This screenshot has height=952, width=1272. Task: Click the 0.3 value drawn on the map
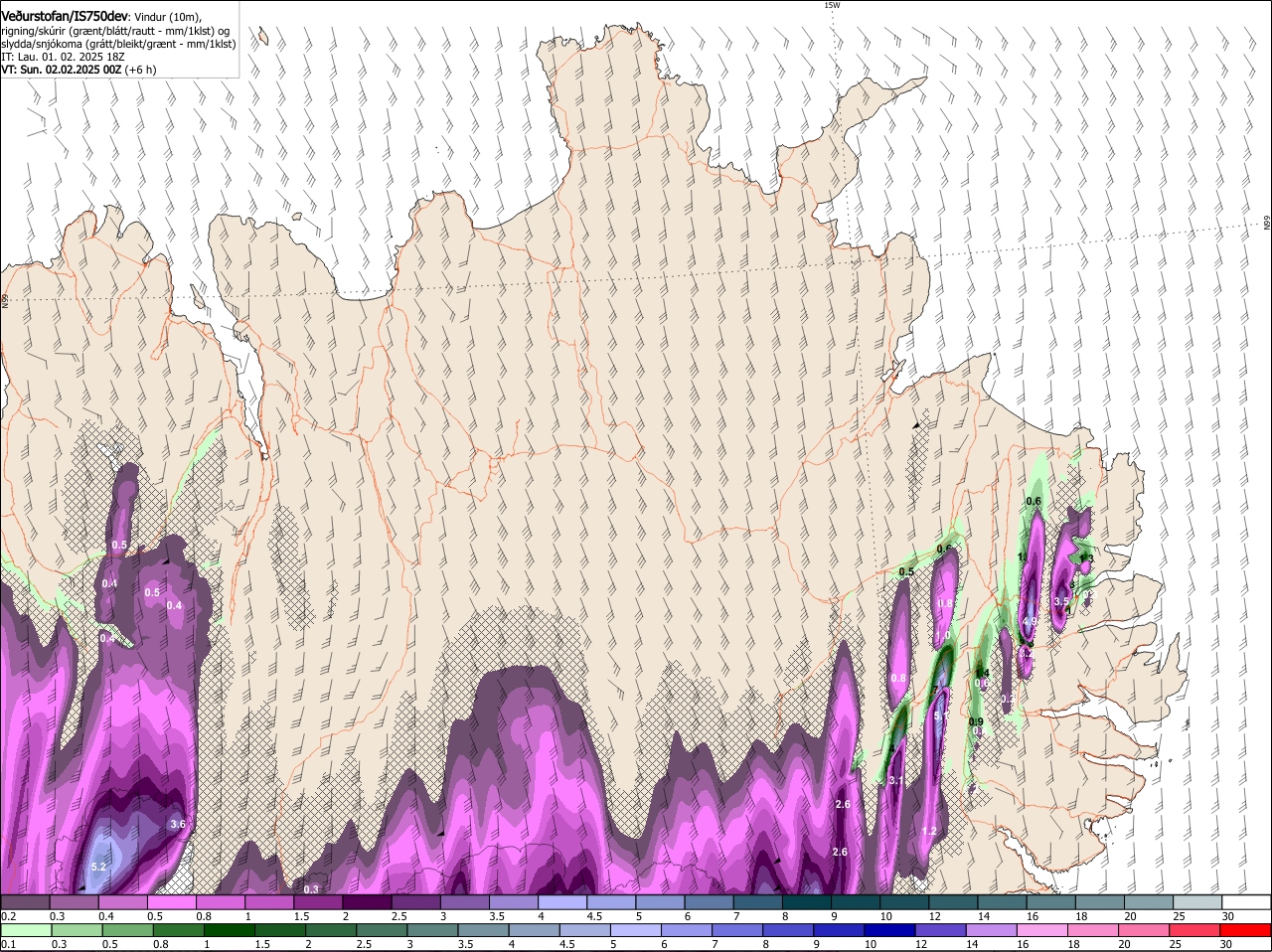(311, 888)
